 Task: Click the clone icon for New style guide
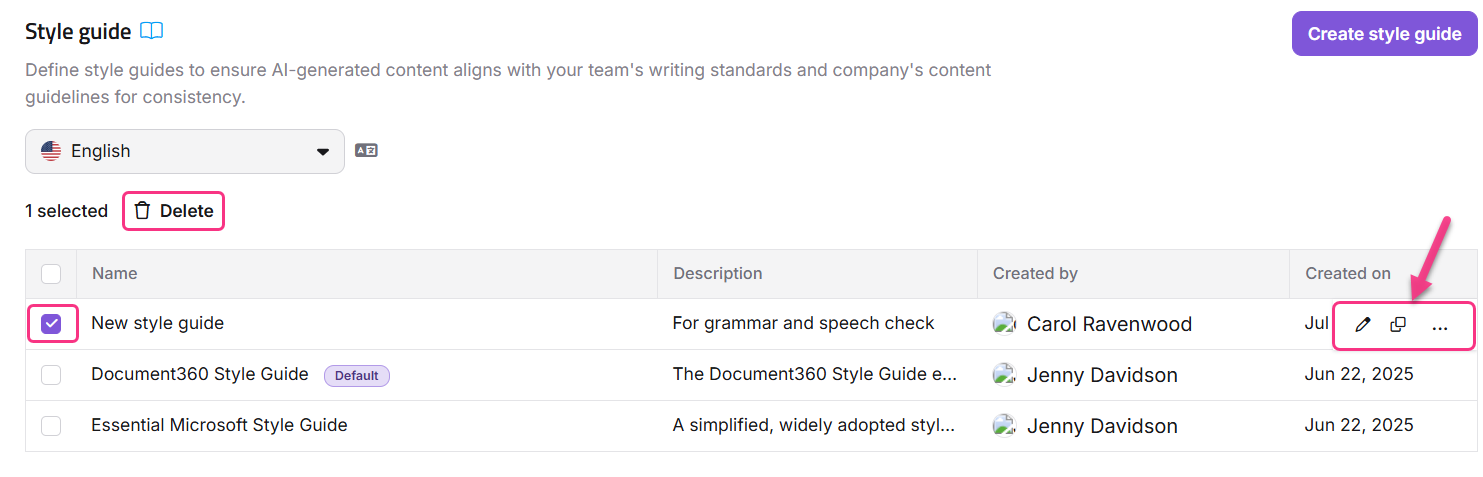[x=1398, y=325]
